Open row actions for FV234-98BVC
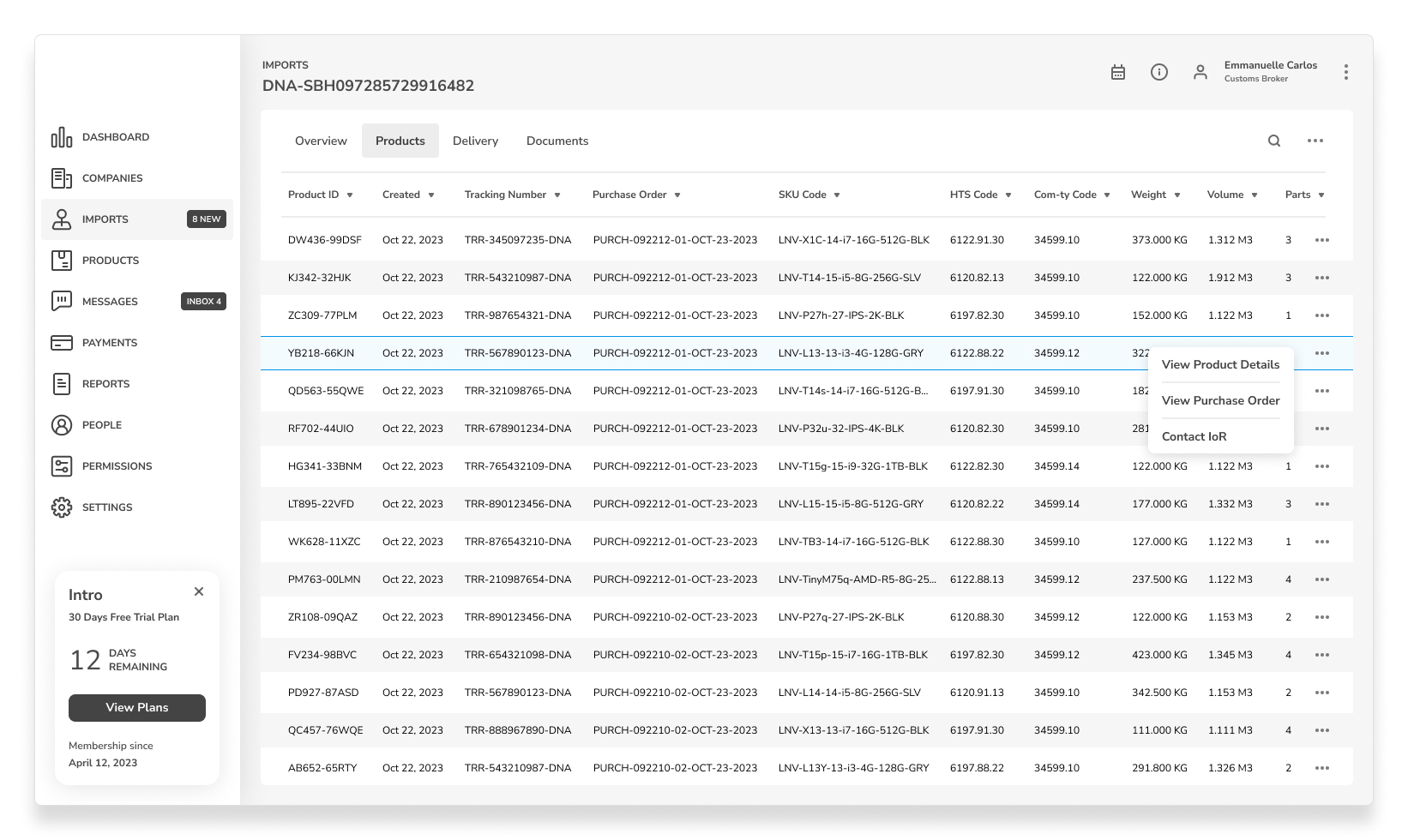1408x840 pixels. point(1322,655)
